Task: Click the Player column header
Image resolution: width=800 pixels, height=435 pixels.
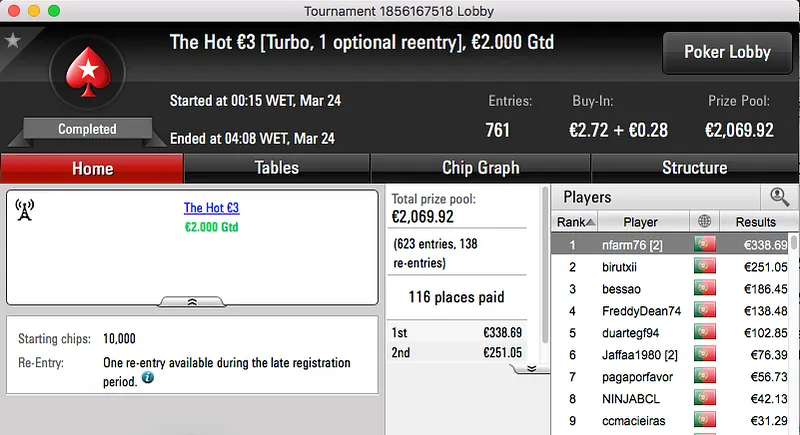Action: coord(640,221)
